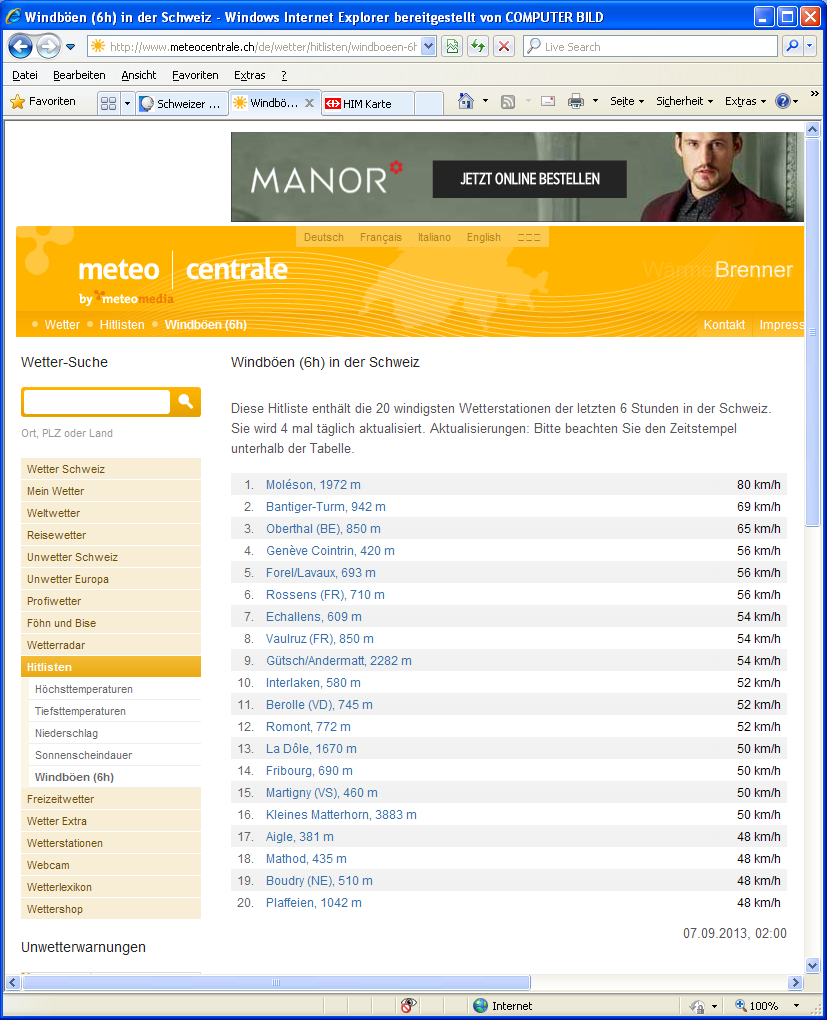The height and width of the screenshot is (1020, 827).
Task: Switch site language to Français
Action: (x=381, y=237)
